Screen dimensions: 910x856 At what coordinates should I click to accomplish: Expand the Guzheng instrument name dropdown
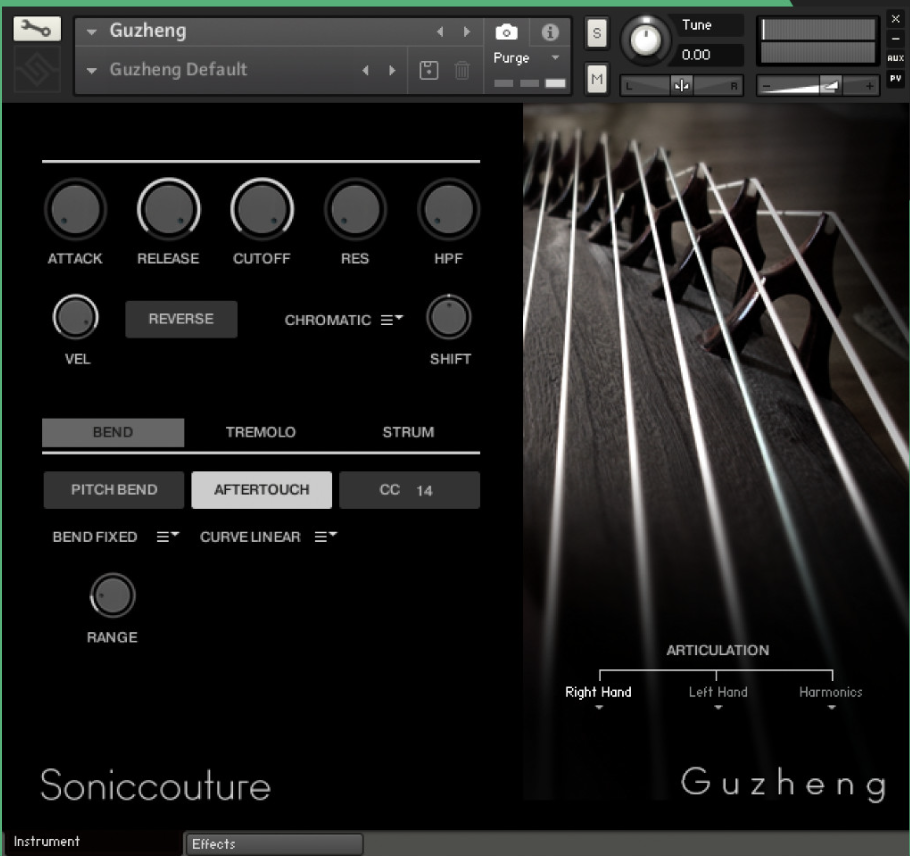[91, 32]
